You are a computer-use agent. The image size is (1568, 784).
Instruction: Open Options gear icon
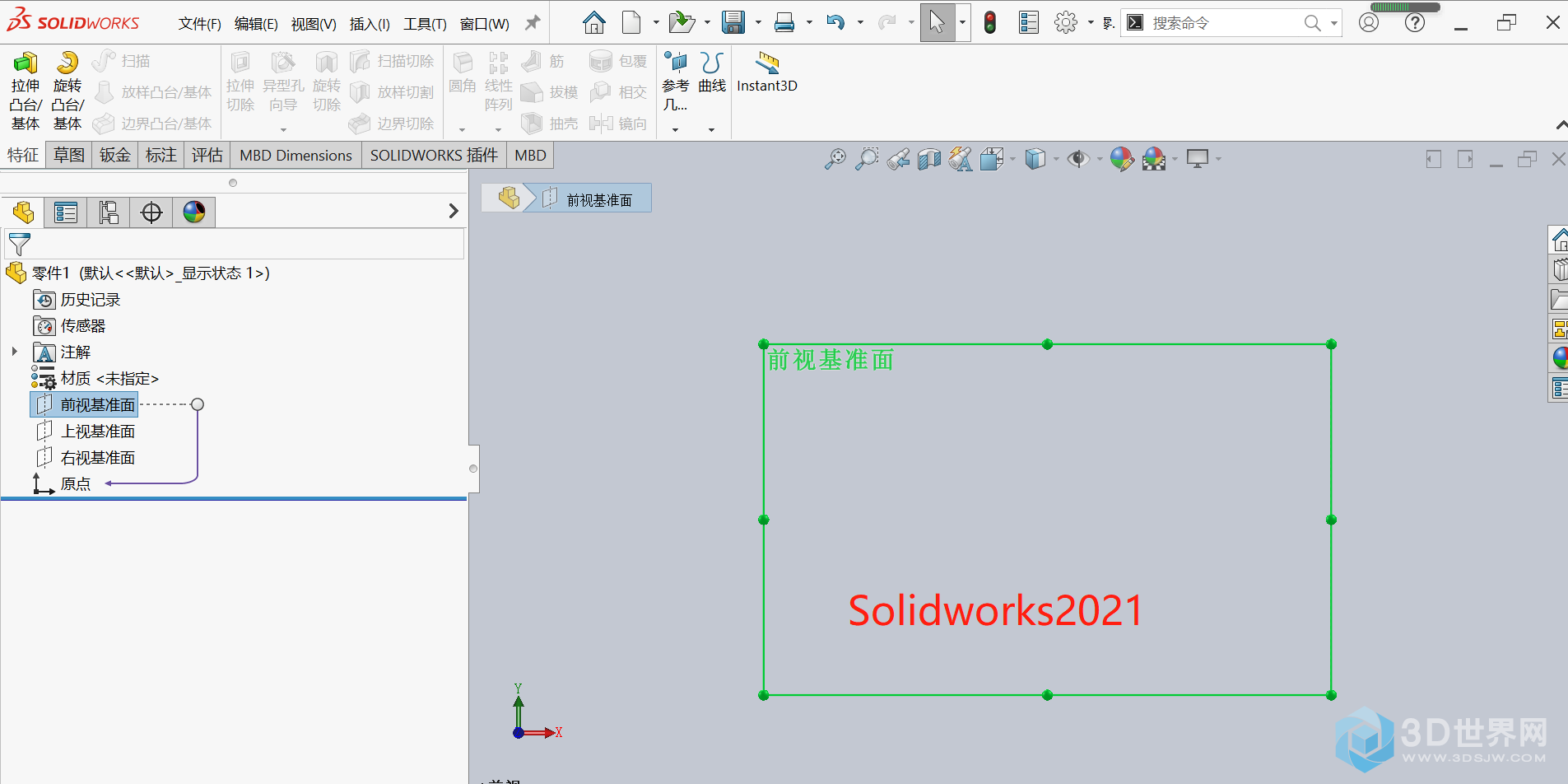pos(1066,22)
